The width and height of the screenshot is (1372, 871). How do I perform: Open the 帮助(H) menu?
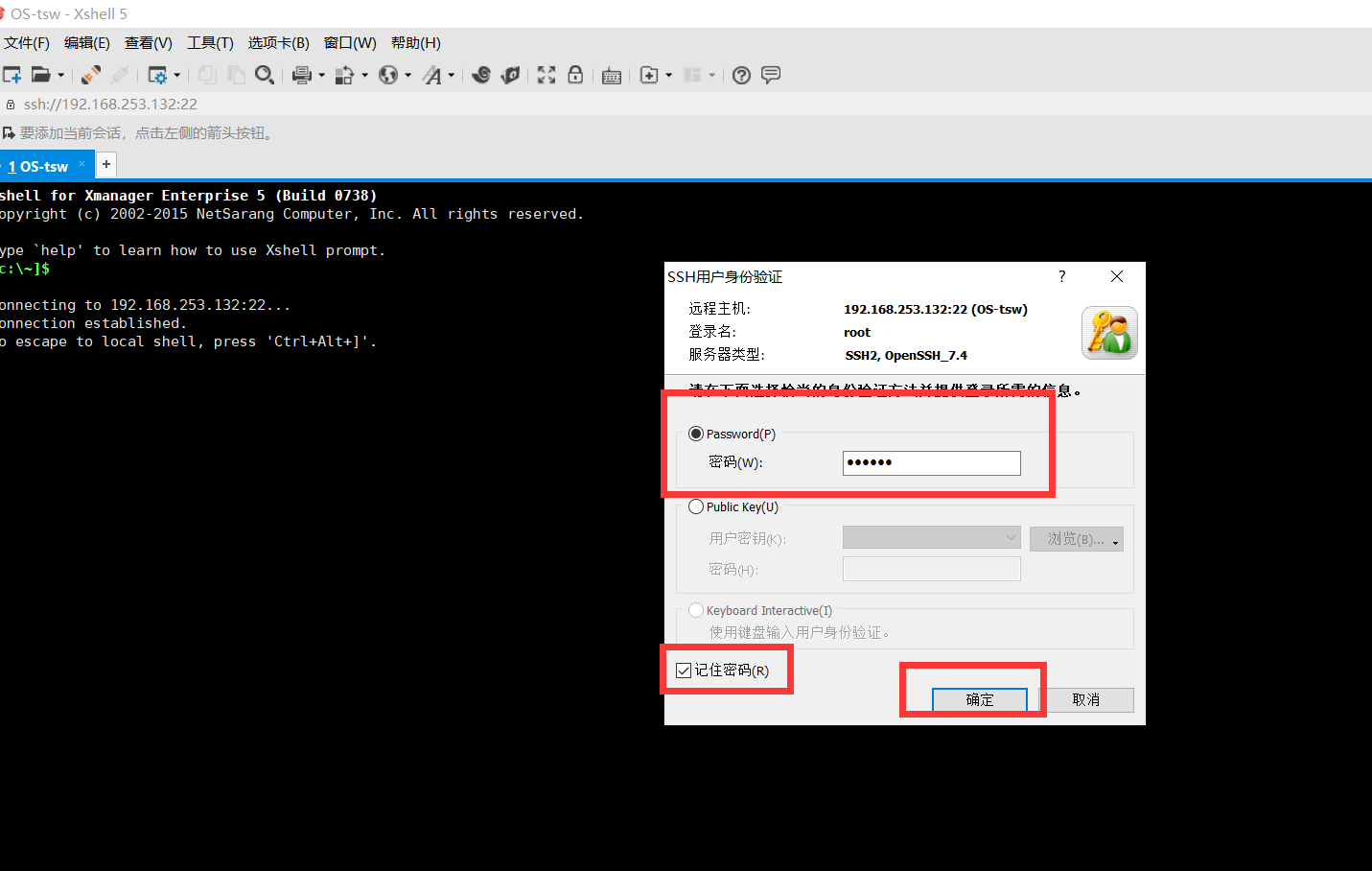[416, 43]
